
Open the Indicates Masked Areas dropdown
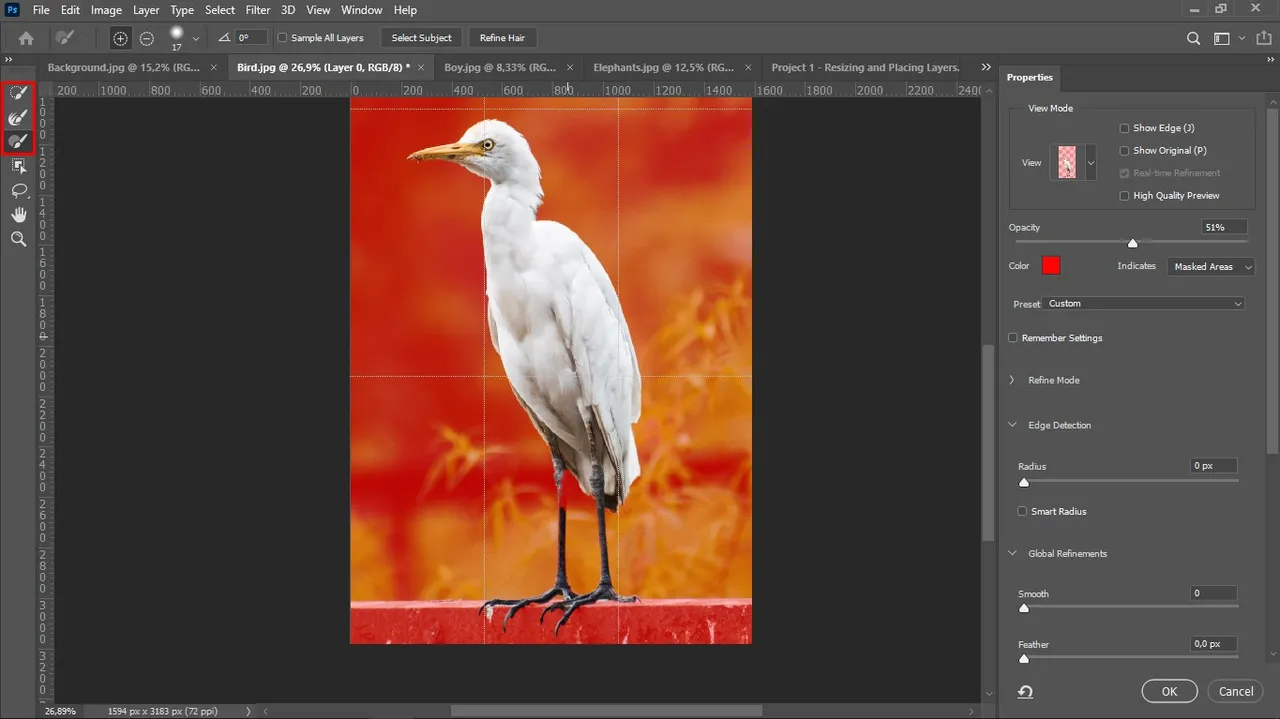(x=1210, y=267)
